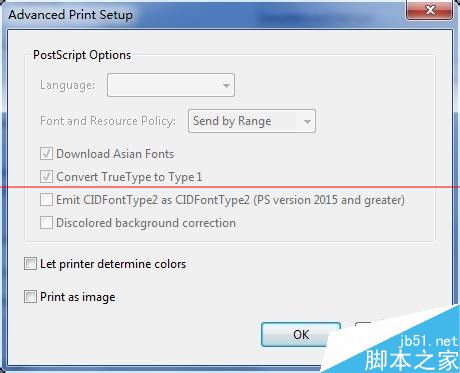Click the Language field label

pyautogui.click(x=68, y=85)
